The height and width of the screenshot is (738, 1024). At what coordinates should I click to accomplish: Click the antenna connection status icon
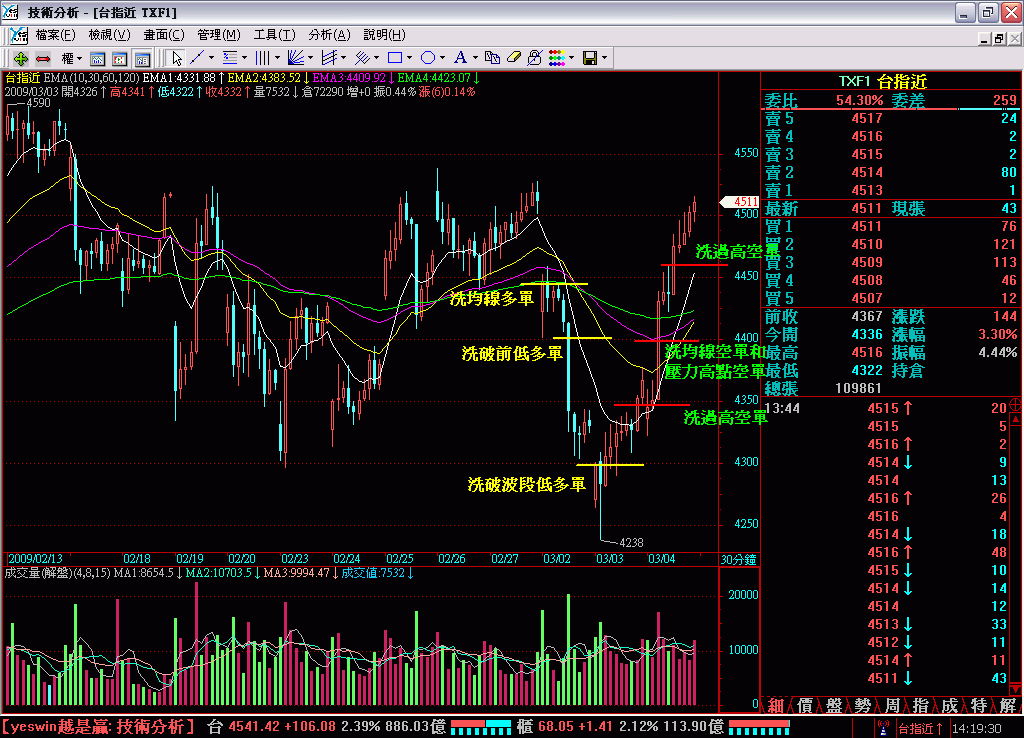[884, 728]
